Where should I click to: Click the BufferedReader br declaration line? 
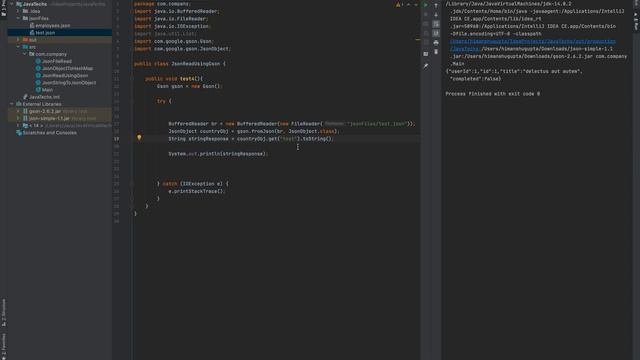[x=292, y=124]
